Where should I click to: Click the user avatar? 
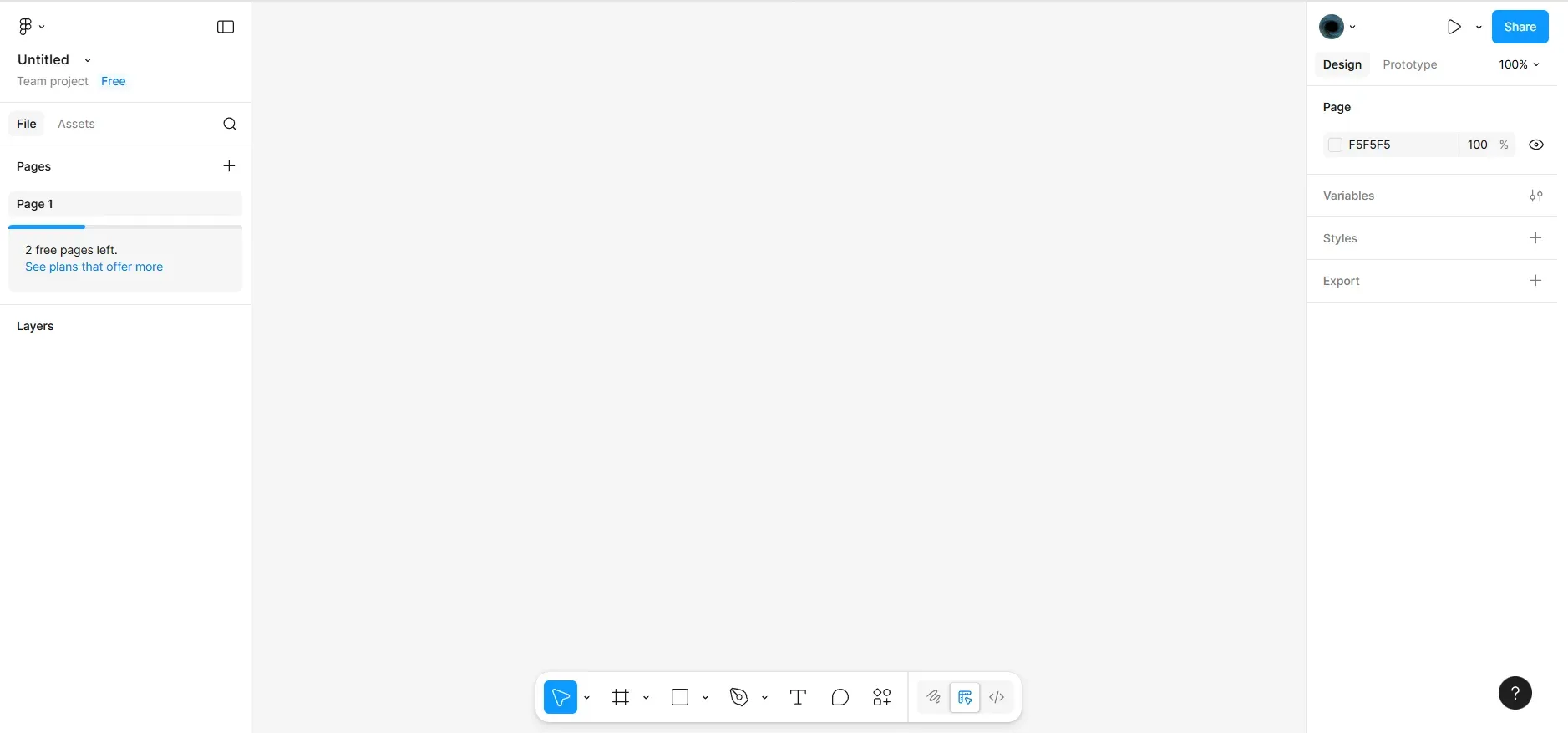(x=1332, y=27)
